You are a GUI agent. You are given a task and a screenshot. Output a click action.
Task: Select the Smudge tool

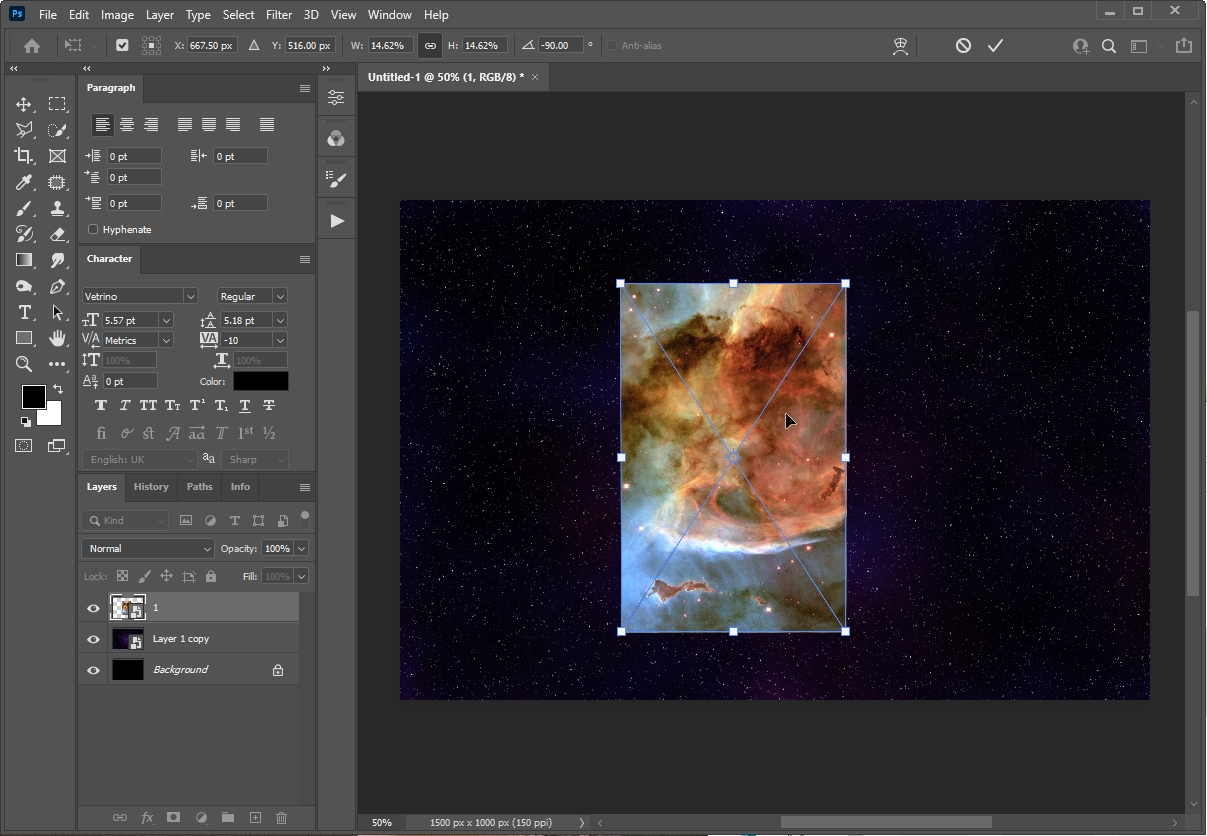click(x=57, y=260)
